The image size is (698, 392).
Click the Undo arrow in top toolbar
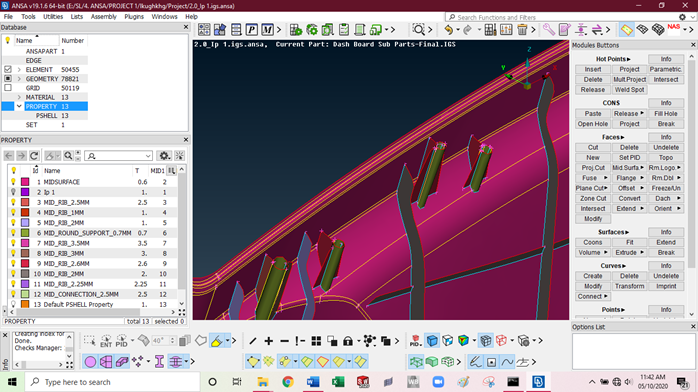[x=448, y=30]
